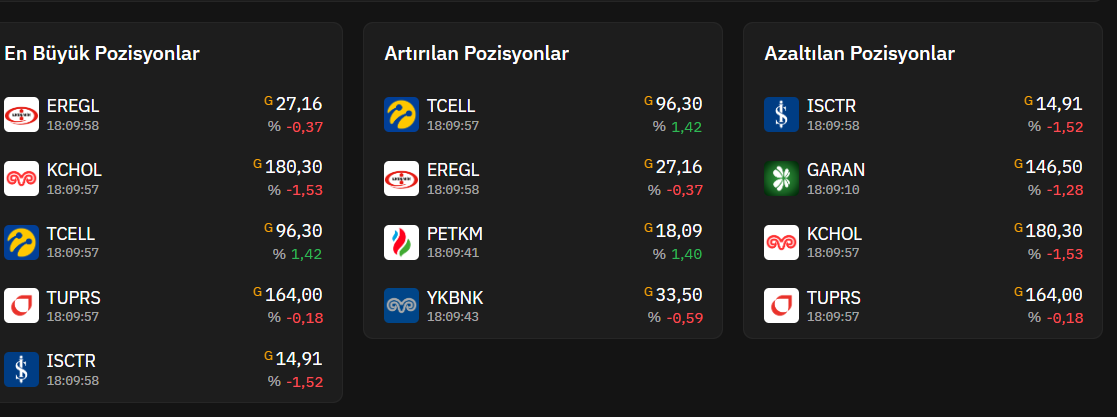This screenshot has width=1117, height=417.
Task: Click the Azaltılan Pozisyonlar heading
Action: (859, 53)
